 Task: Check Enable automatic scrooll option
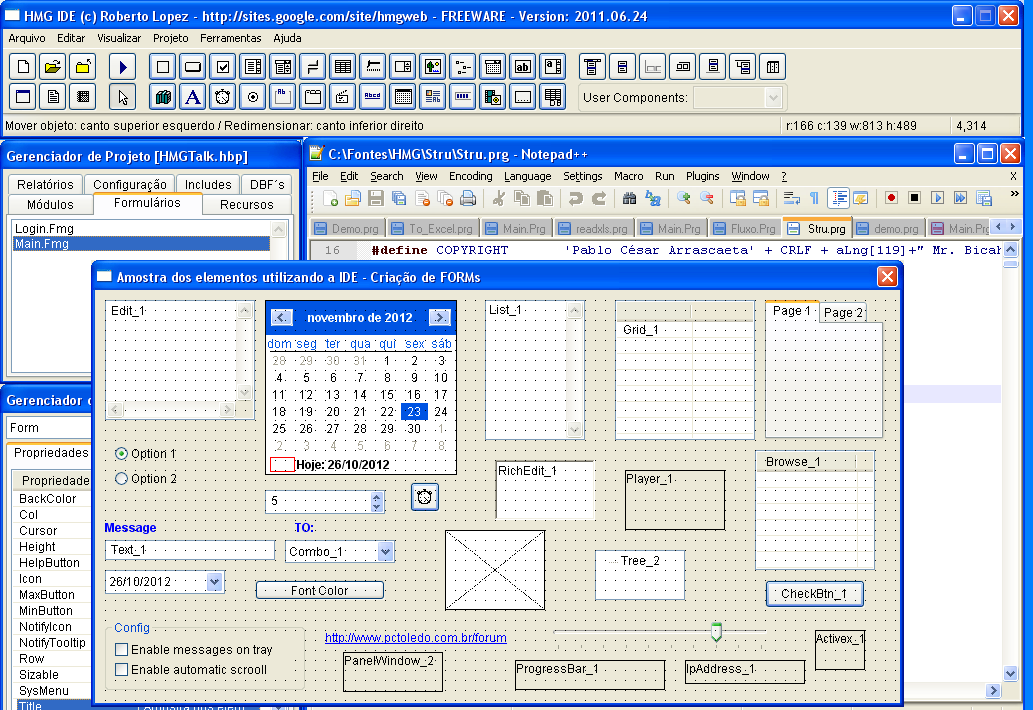122,670
